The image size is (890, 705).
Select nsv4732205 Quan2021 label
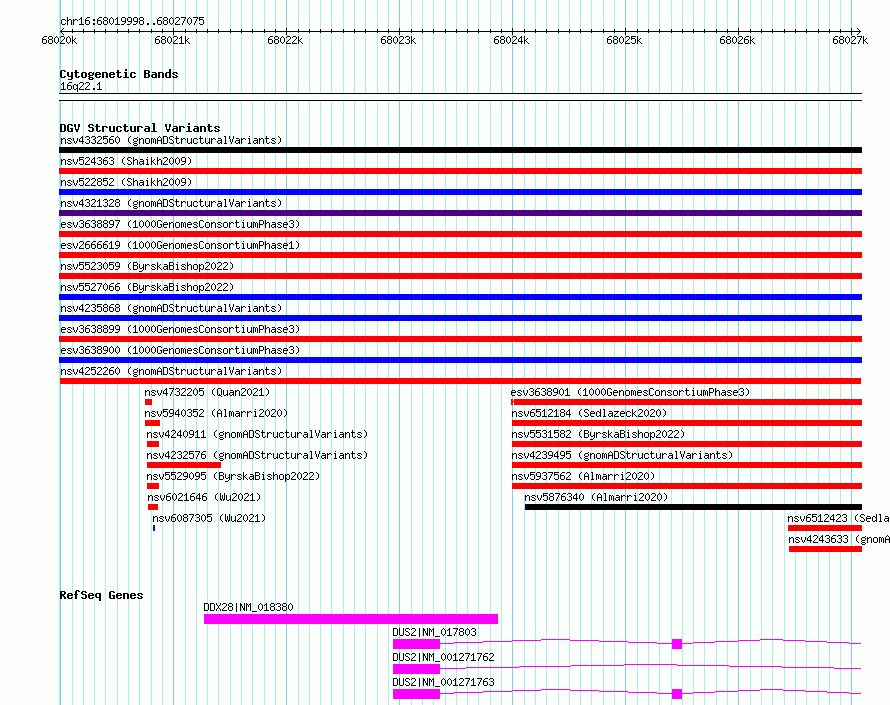pos(207,392)
